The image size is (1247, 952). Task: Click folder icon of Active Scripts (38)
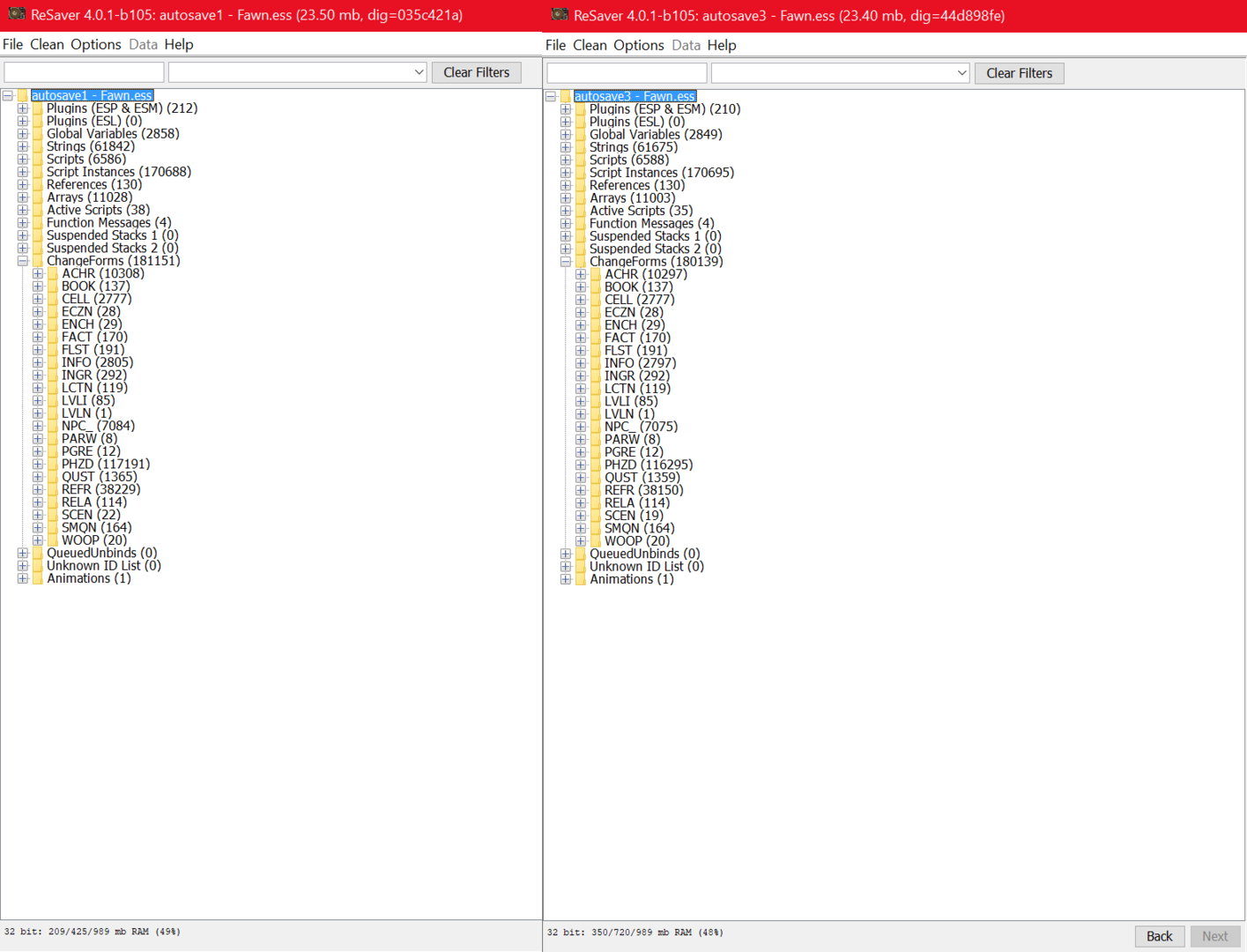(38, 210)
